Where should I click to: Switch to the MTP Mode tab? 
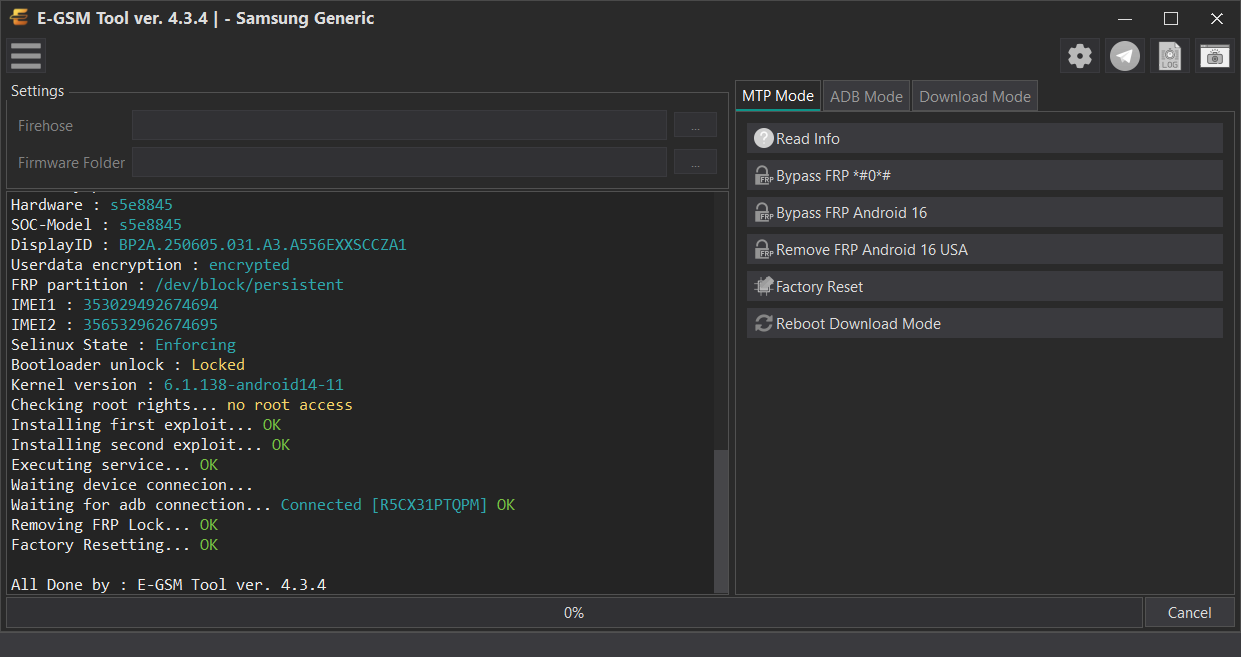point(778,96)
